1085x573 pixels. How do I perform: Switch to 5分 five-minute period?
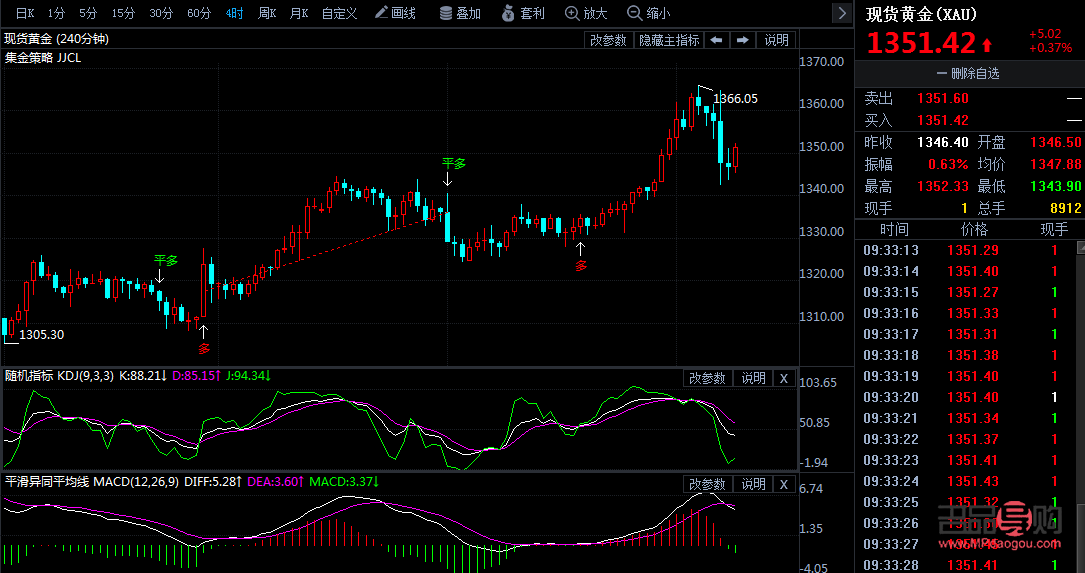pyautogui.click(x=88, y=12)
